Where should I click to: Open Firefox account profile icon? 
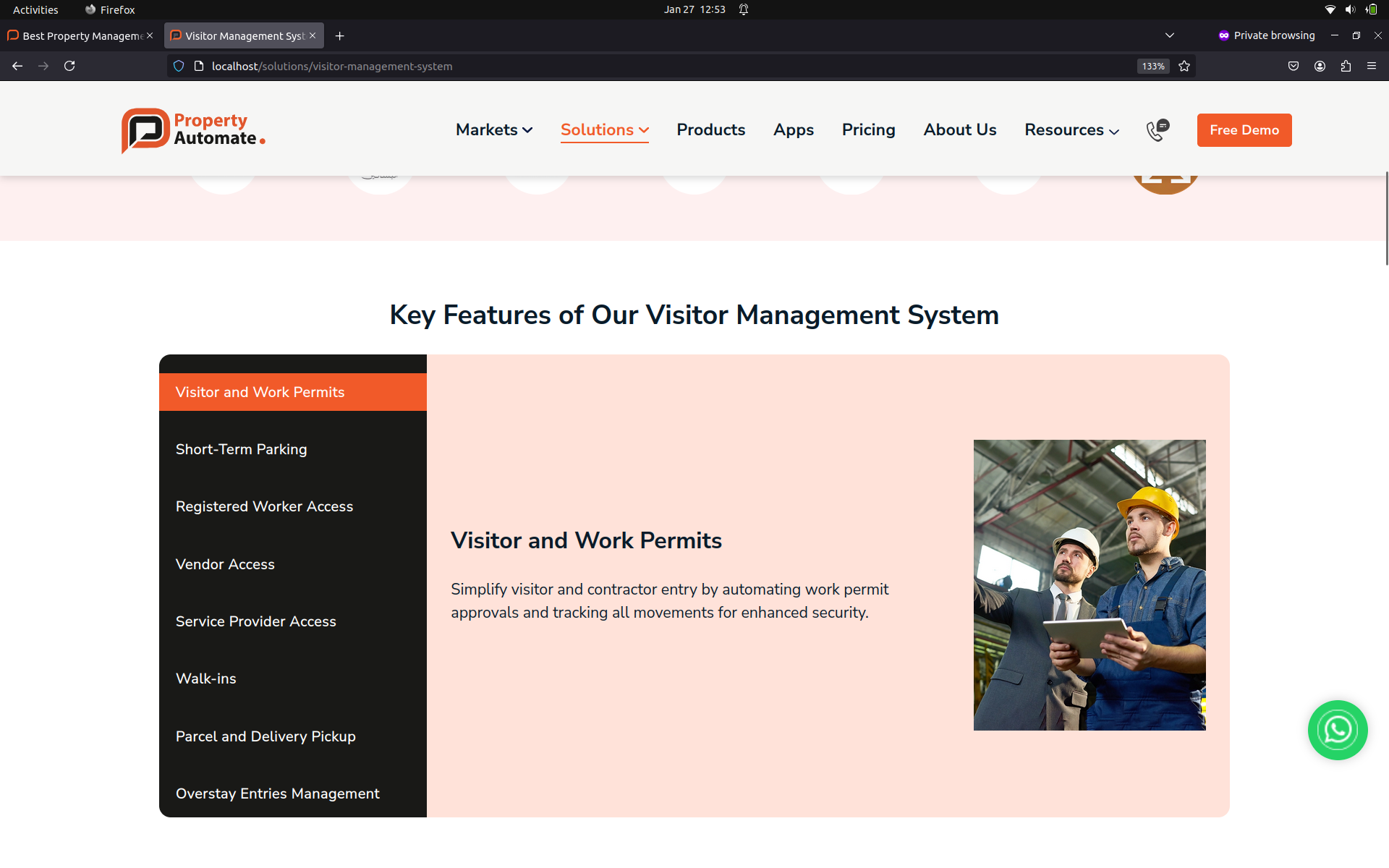1320,66
